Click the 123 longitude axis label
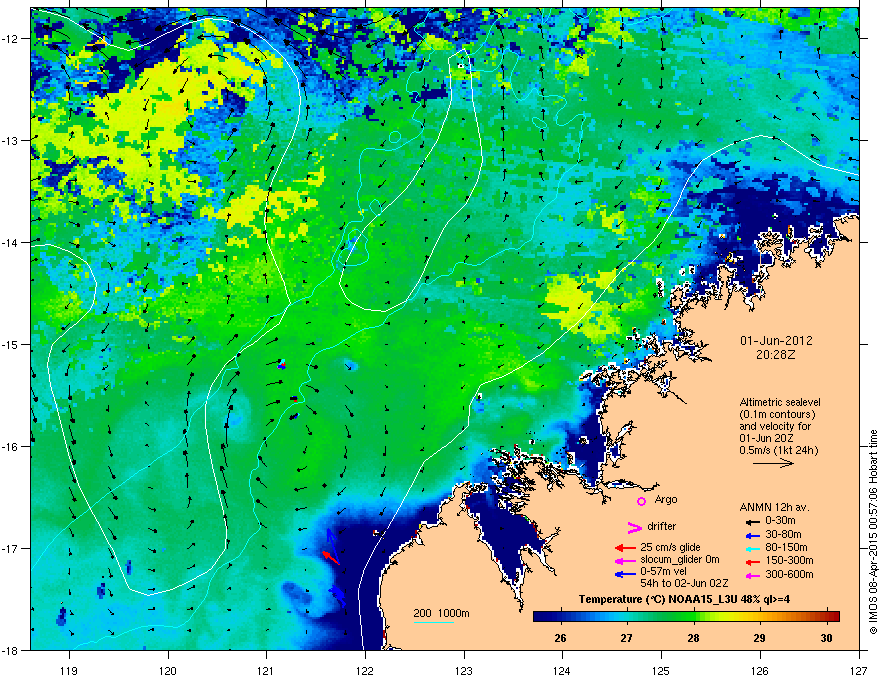The image size is (880, 680). tap(464, 670)
